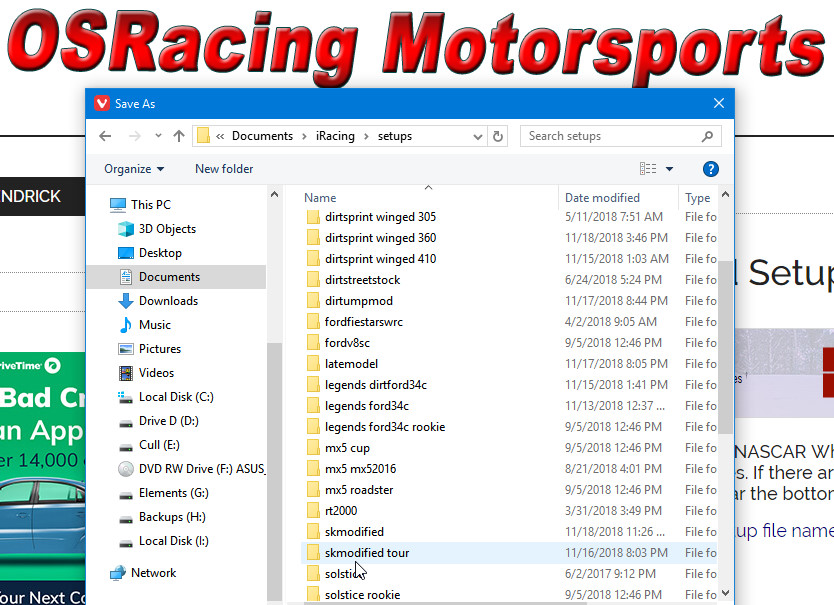Select the skmodified tour folder
834x605 pixels.
[x=366, y=553]
